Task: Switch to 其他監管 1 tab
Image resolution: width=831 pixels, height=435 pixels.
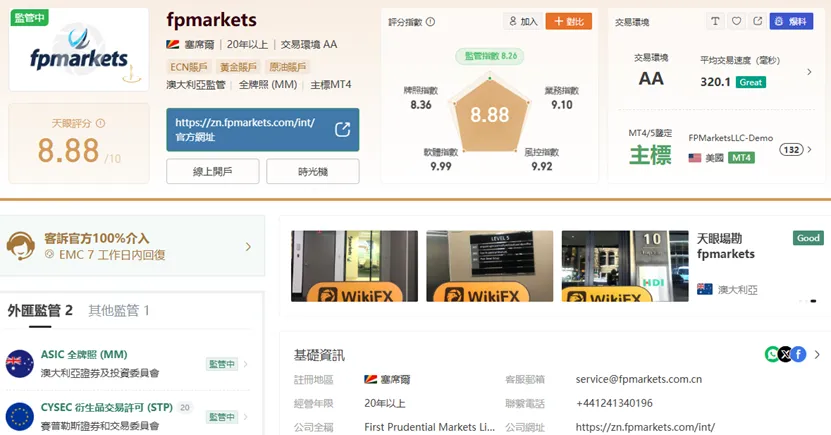Action: point(119,310)
